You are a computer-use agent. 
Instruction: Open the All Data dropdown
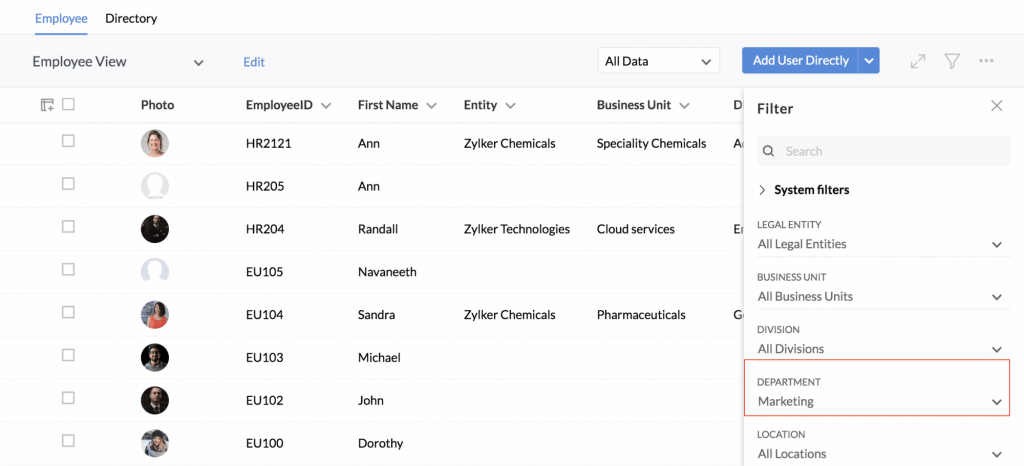[658, 61]
